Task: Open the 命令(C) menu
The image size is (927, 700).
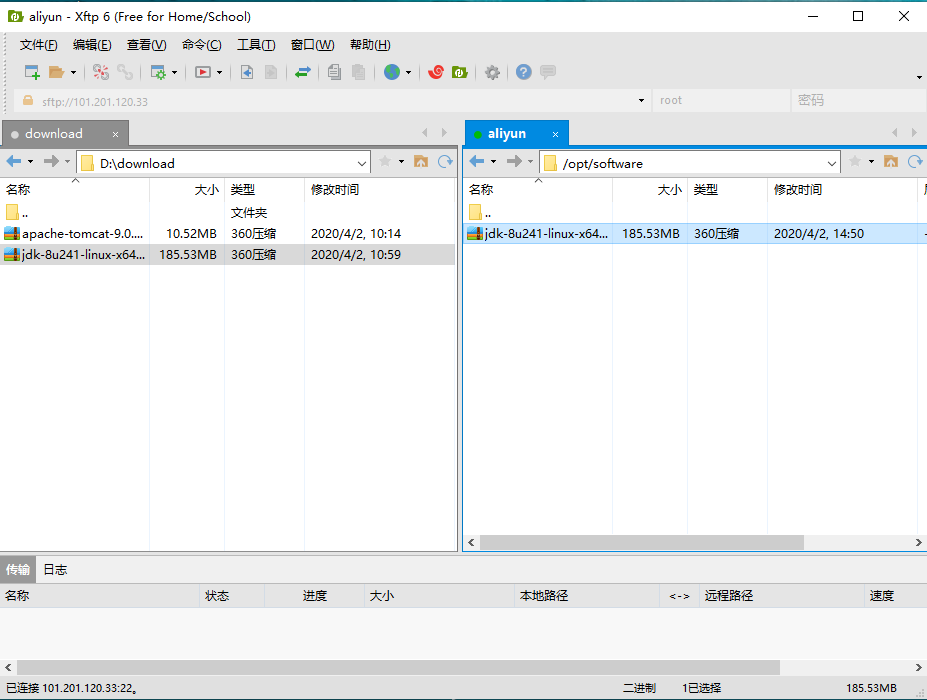Action: [202, 45]
